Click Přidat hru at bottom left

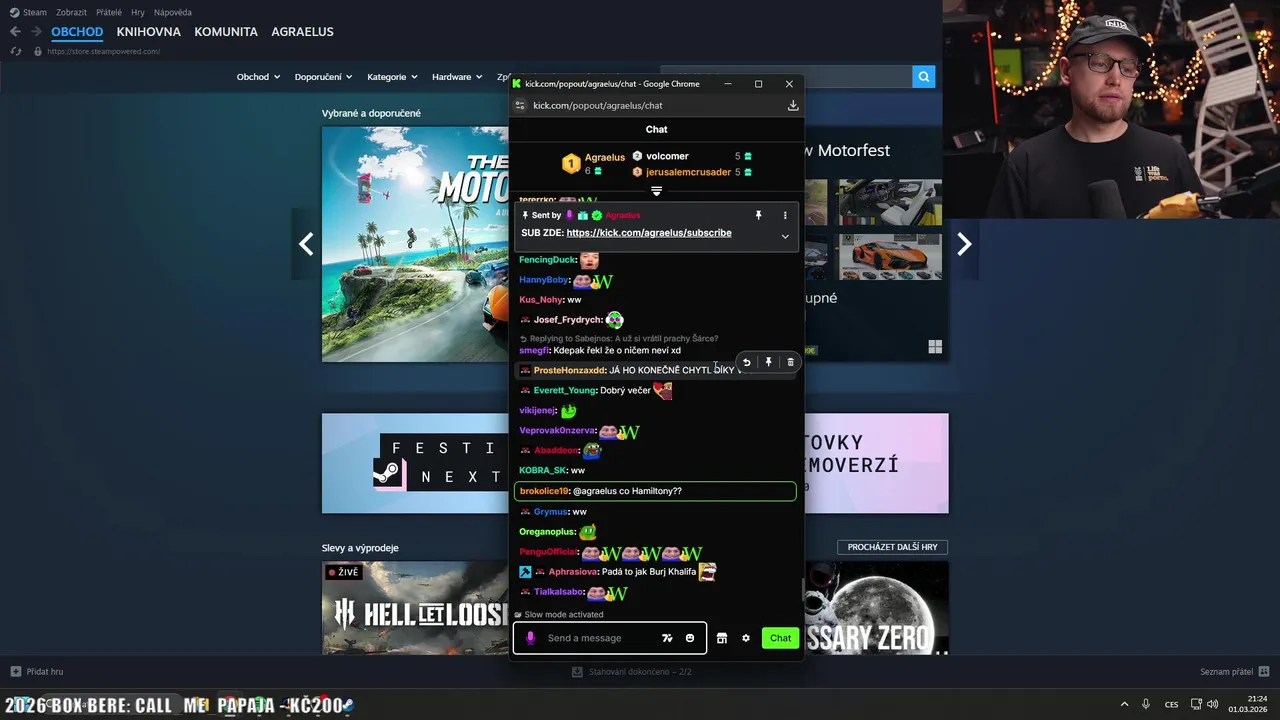[x=45, y=672]
